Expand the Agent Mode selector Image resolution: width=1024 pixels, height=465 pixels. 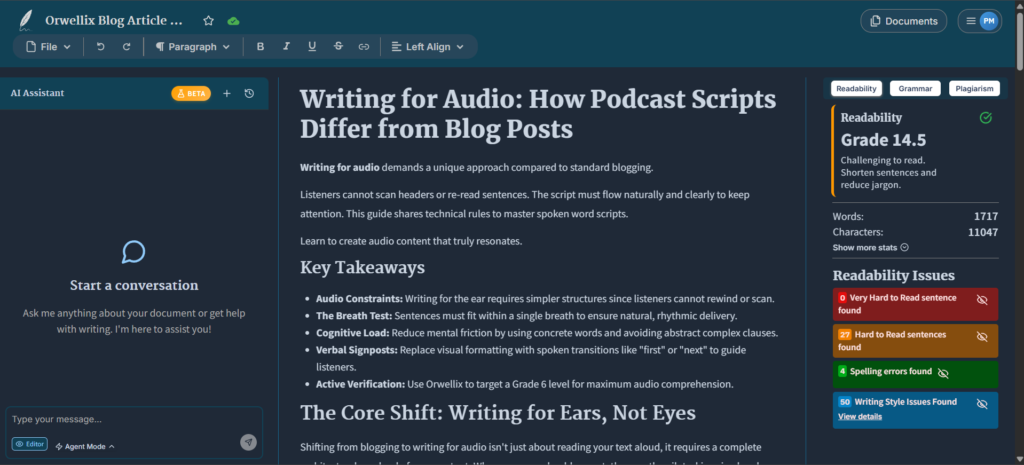(x=85, y=447)
